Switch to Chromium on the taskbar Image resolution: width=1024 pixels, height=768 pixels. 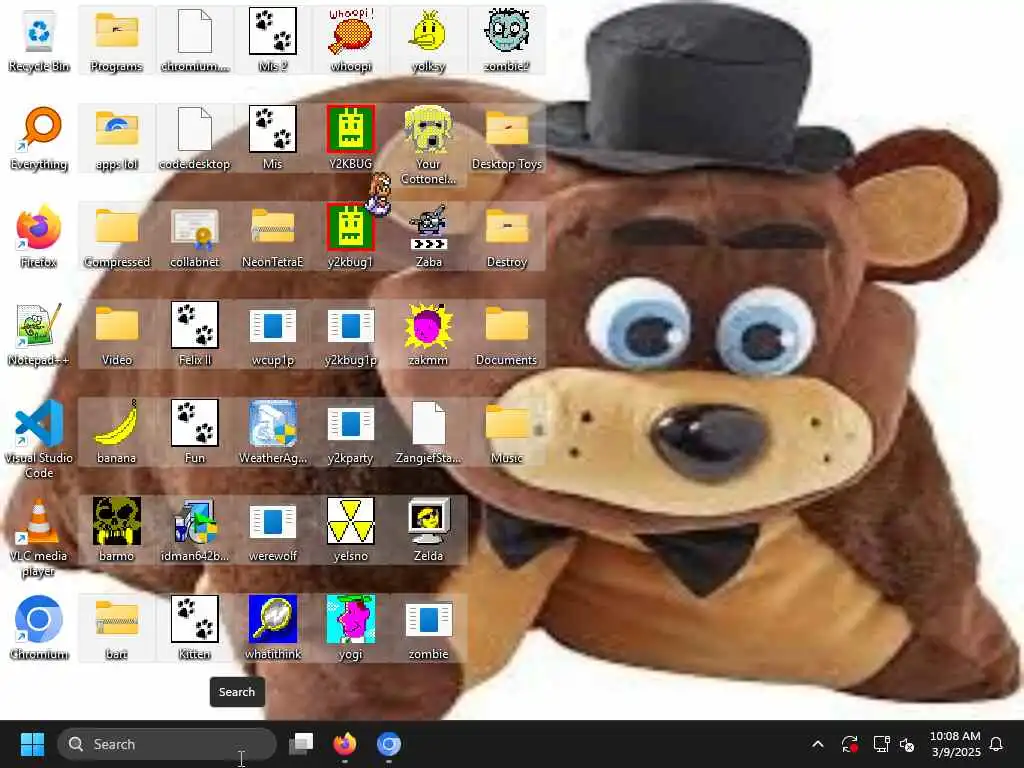[x=389, y=744]
